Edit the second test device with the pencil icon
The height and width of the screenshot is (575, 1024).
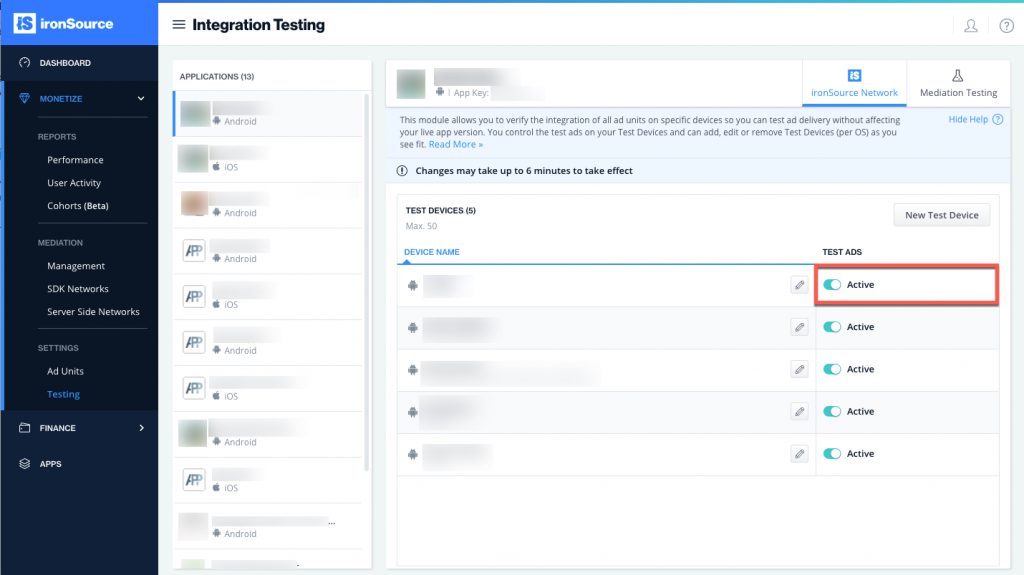coord(799,327)
